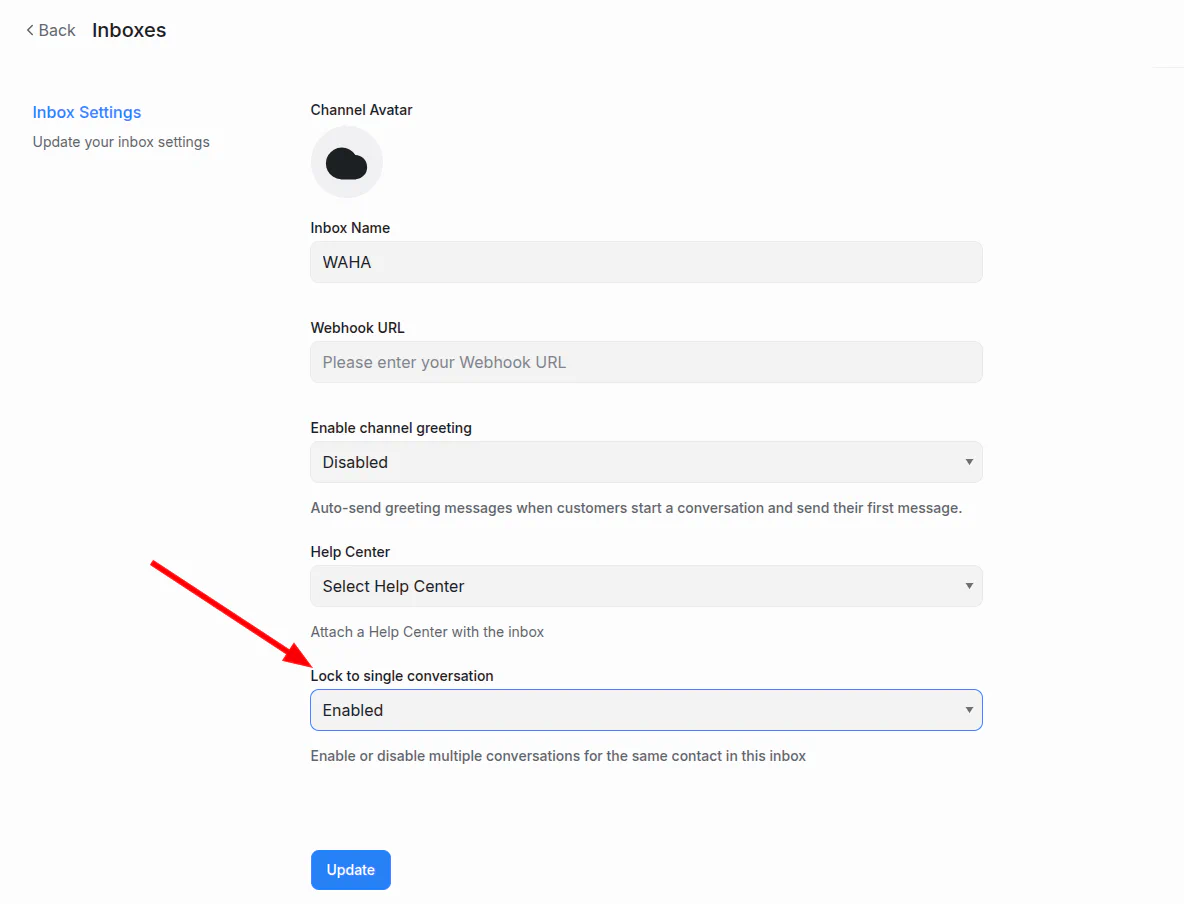Click the Inbox Name label
Image resolution: width=1184 pixels, height=904 pixels.
350,228
